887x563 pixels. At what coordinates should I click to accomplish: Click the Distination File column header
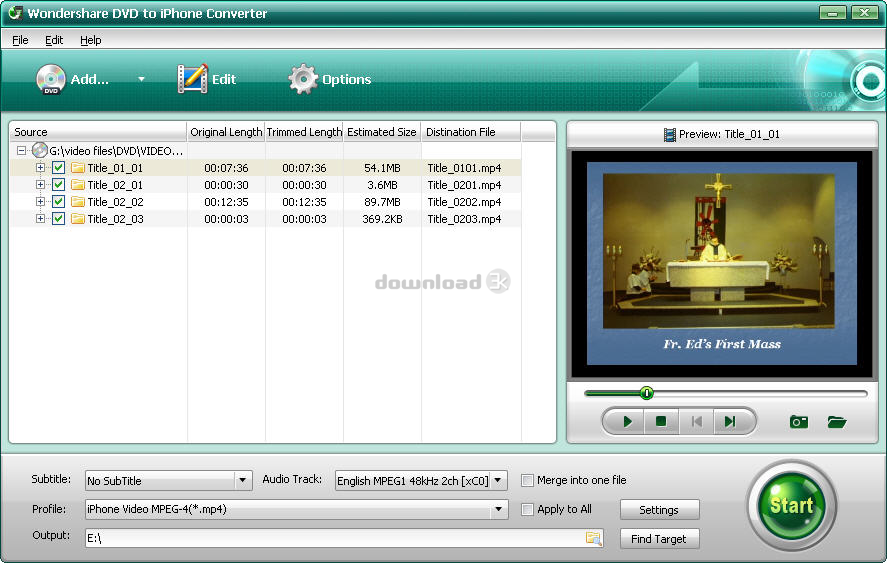pos(471,132)
